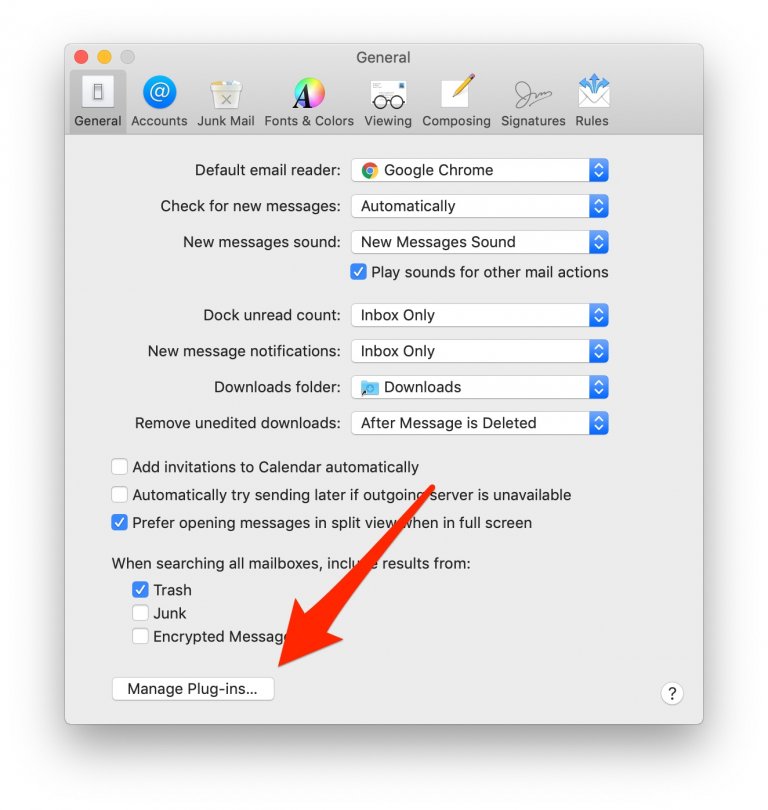Screen dimensions: 768x810
Task: Open Fonts & Colors preferences icon
Action: tap(309, 93)
